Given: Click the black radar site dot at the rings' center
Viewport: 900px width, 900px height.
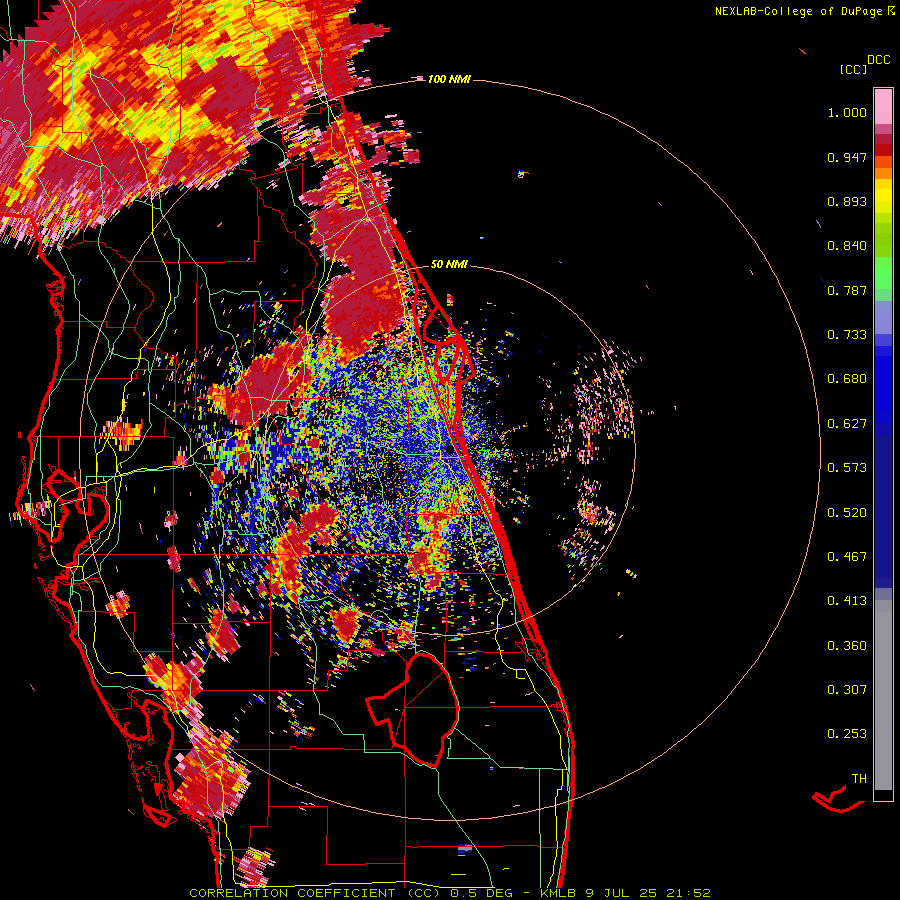Looking at the screenshot, I should click(449, 451).
